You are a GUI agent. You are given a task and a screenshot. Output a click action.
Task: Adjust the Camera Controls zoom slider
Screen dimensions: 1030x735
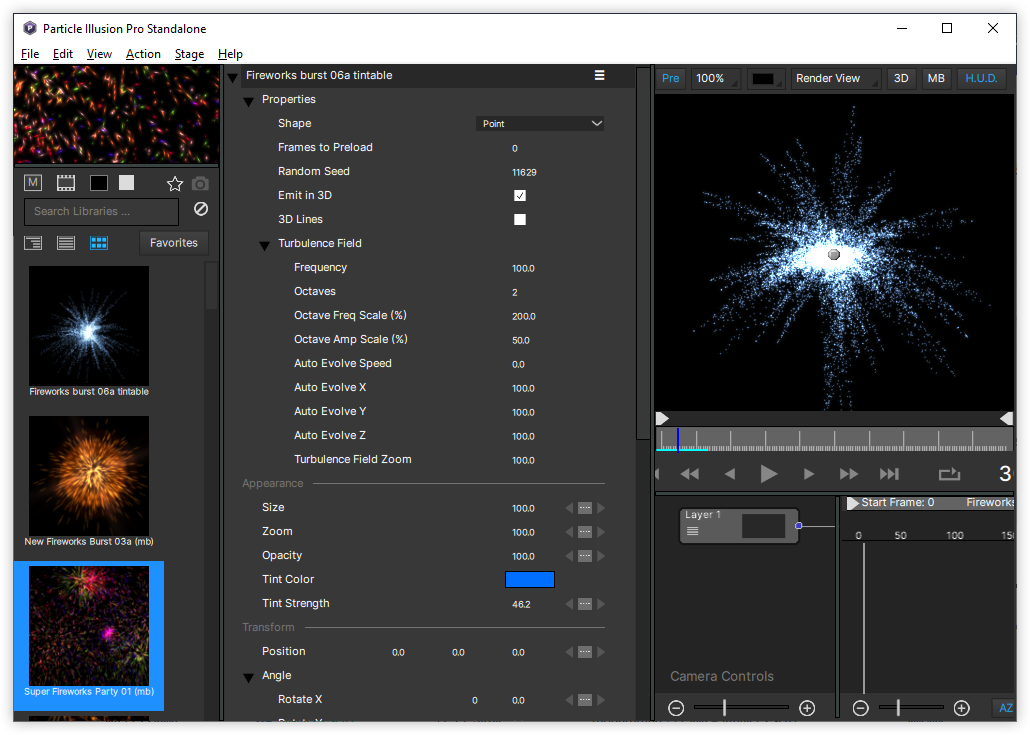(725, 707)
